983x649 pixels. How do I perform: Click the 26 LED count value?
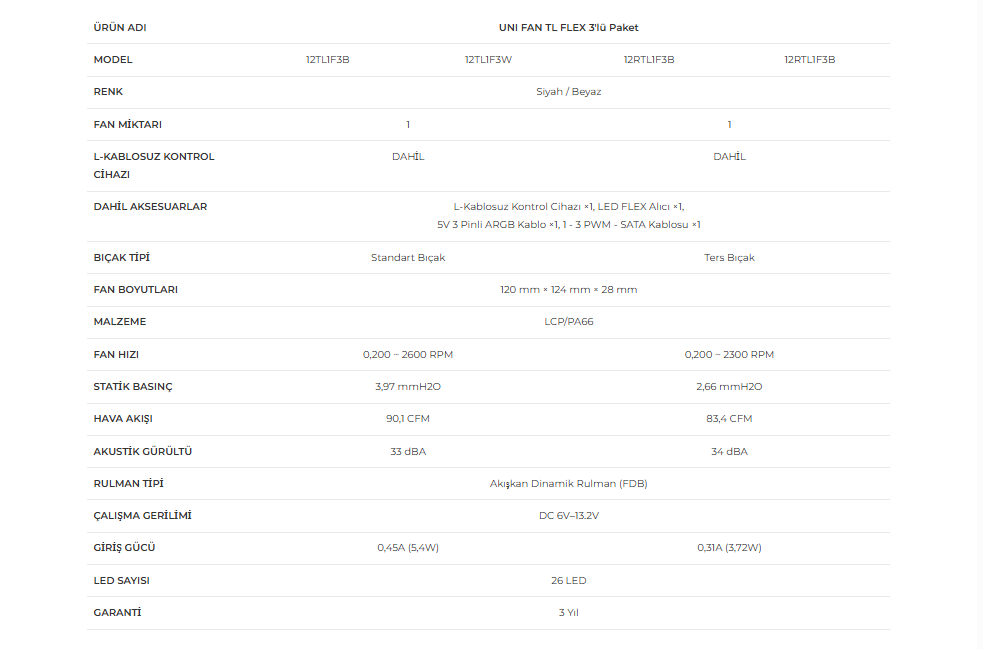[x=569, y=581]
